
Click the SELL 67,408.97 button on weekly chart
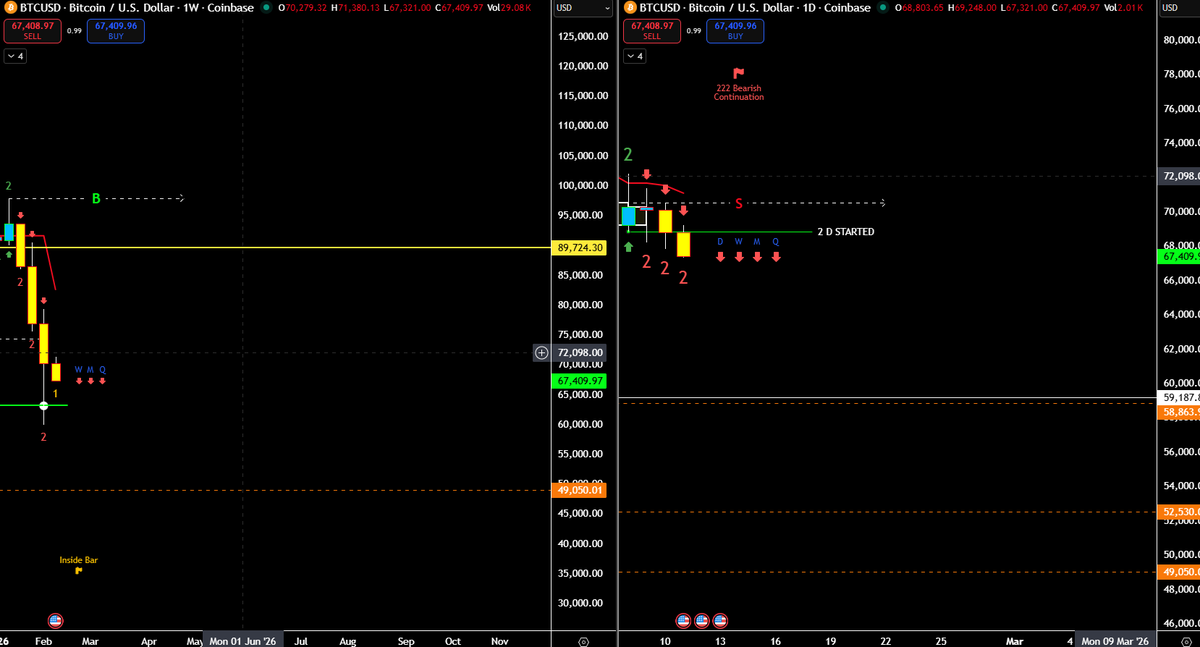point(31,30)
